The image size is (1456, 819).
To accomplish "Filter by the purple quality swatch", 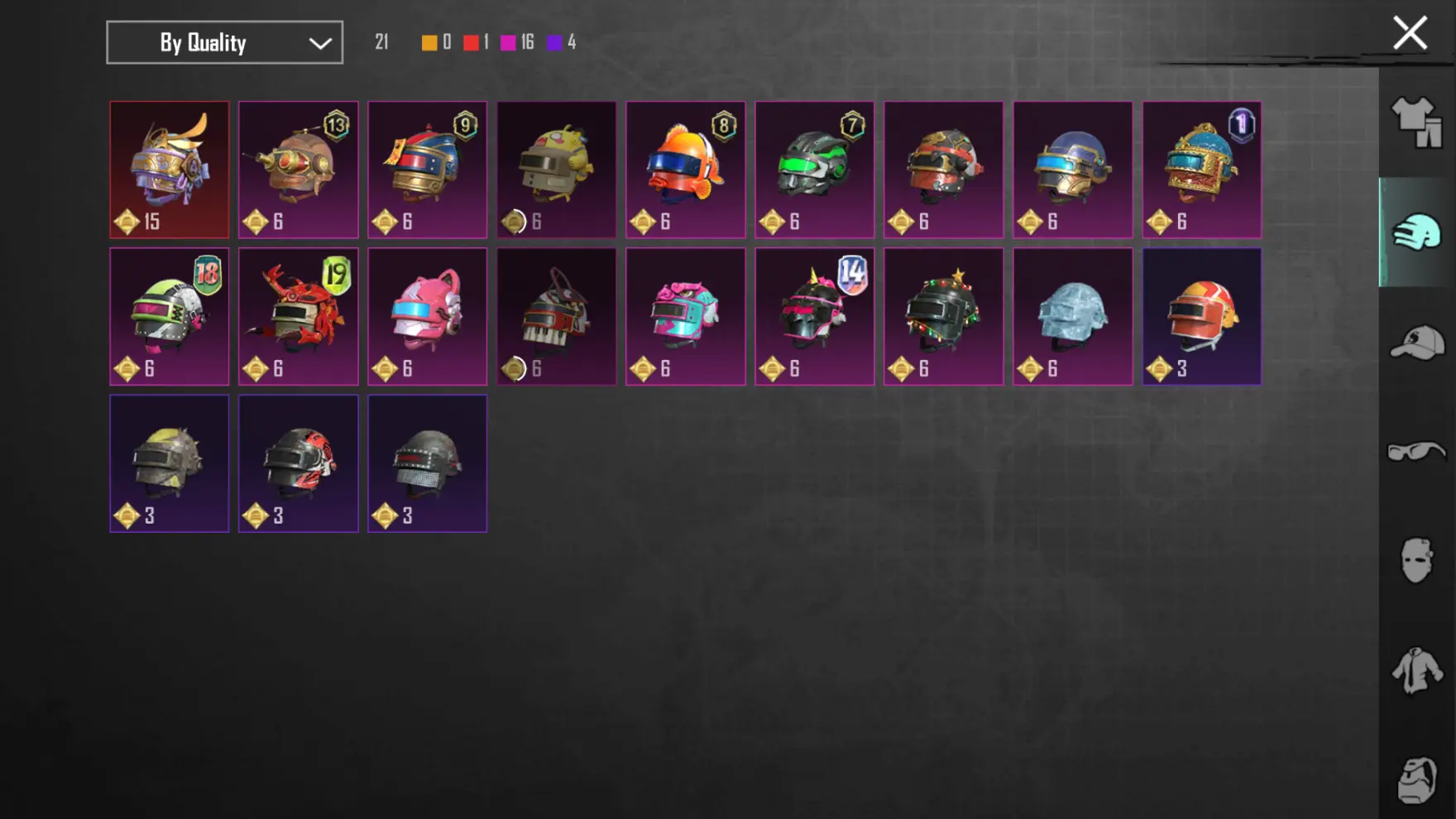I will tap(554, 42).
